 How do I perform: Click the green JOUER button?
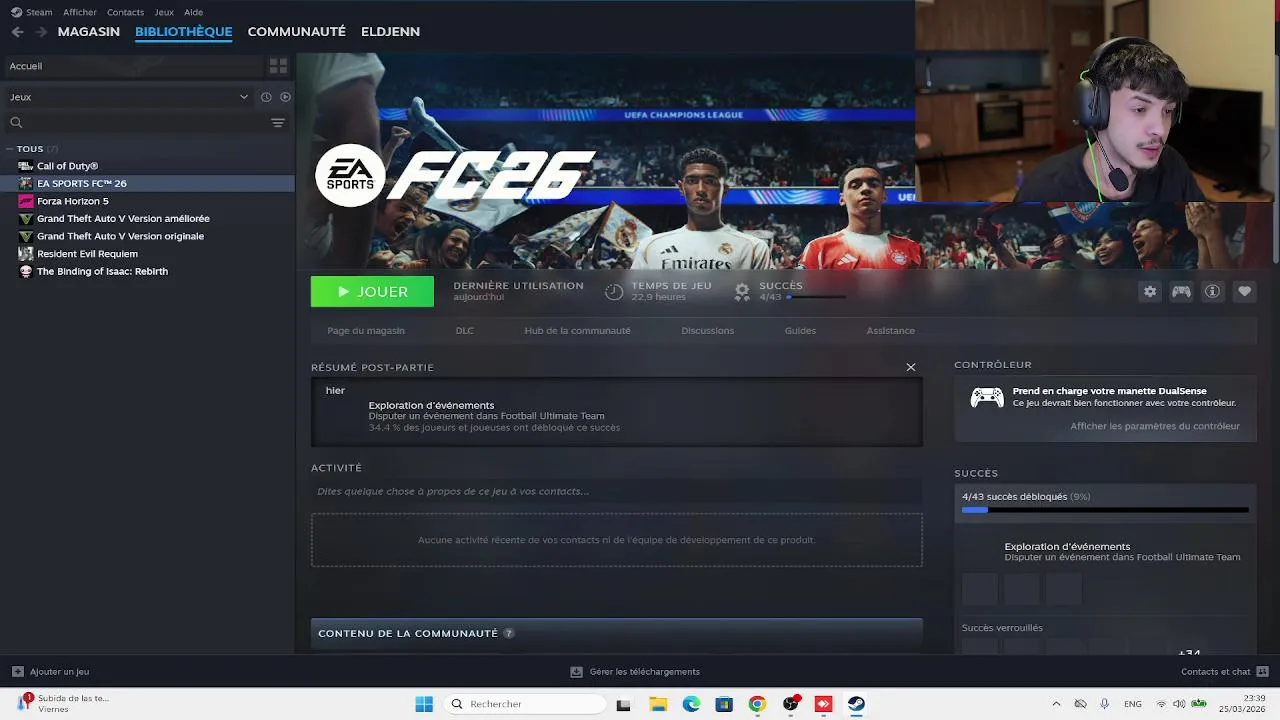(x=372, y=291)
